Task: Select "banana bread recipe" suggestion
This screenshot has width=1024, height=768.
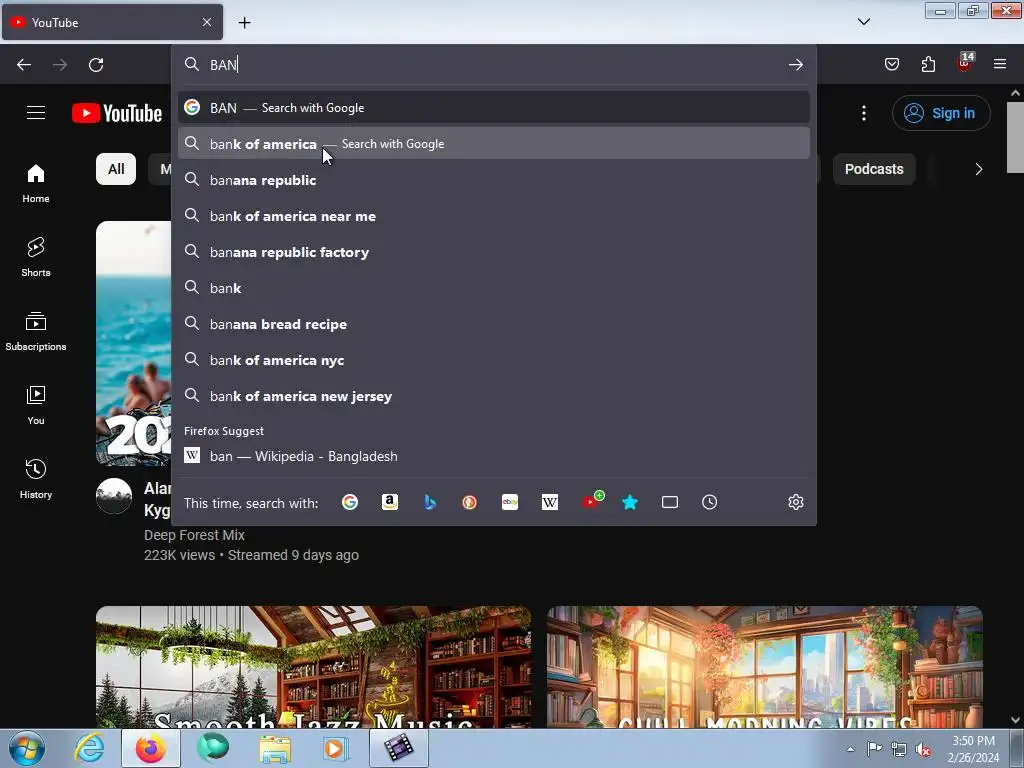Action: tap(494, 324)
